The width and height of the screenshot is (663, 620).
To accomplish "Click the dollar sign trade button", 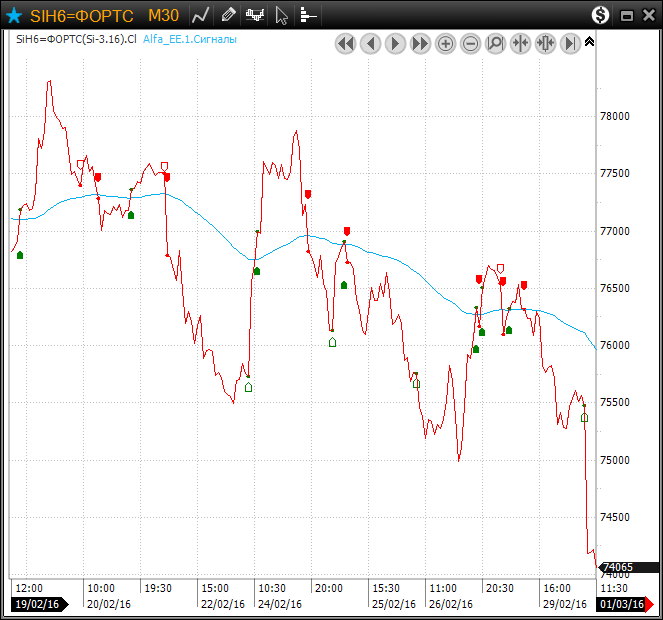I will tap(600, 15).
